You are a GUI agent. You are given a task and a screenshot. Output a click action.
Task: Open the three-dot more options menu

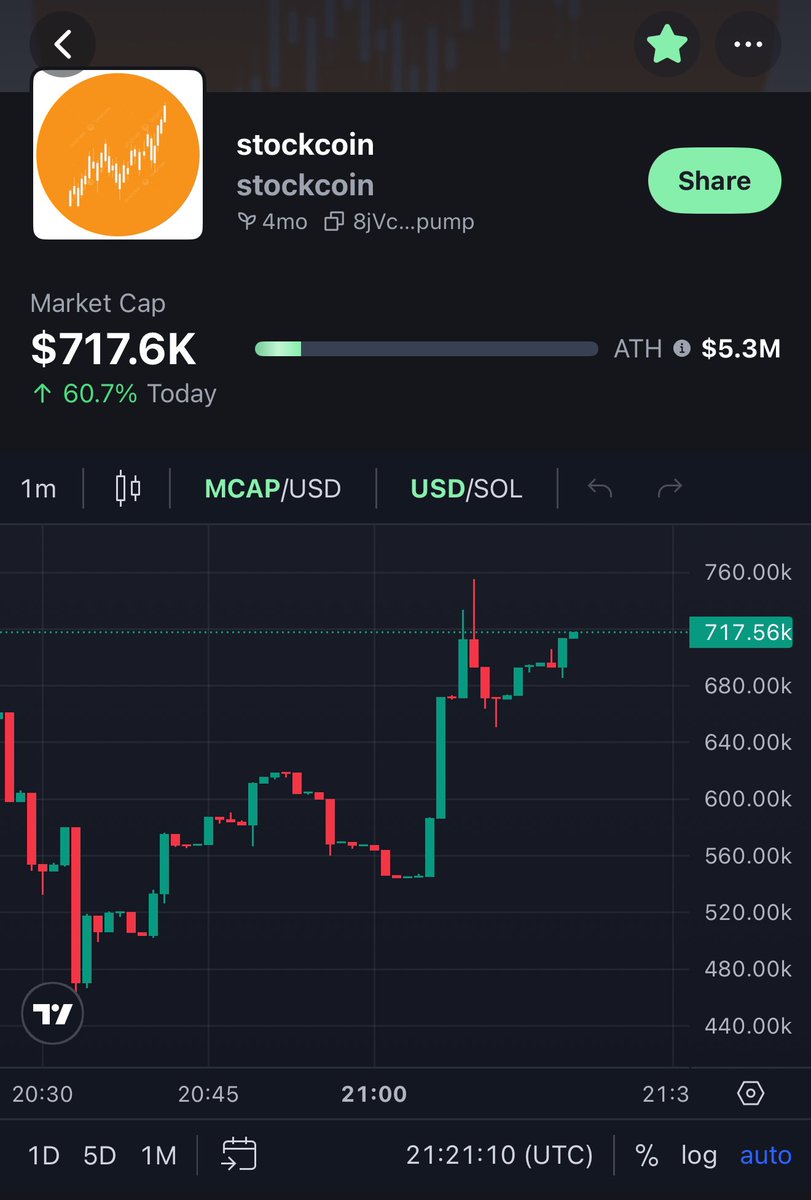tap(748, 45)
